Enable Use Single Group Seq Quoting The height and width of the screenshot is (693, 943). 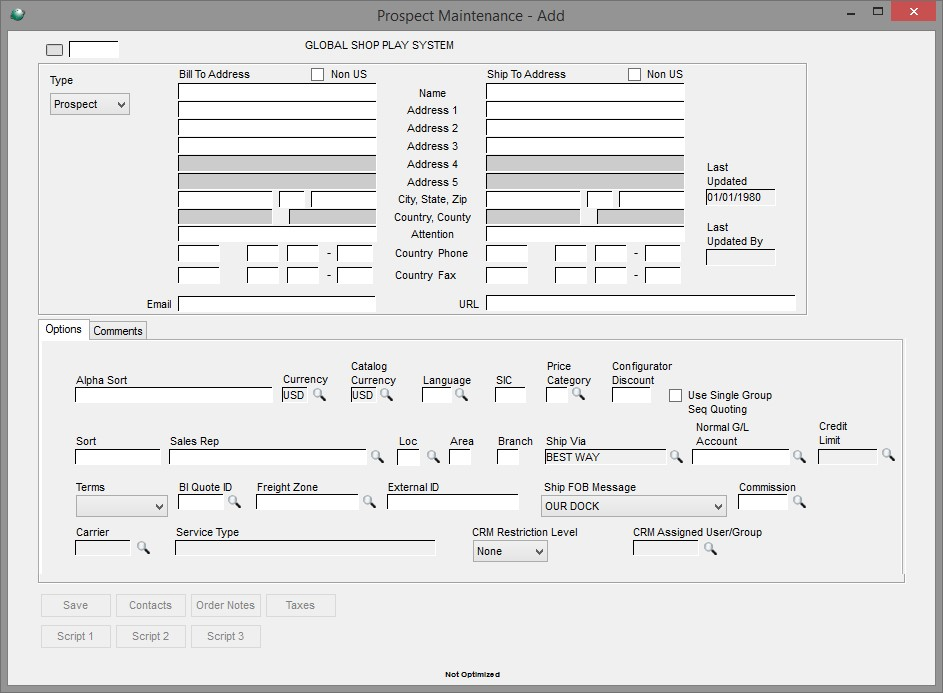coord(675,395)
